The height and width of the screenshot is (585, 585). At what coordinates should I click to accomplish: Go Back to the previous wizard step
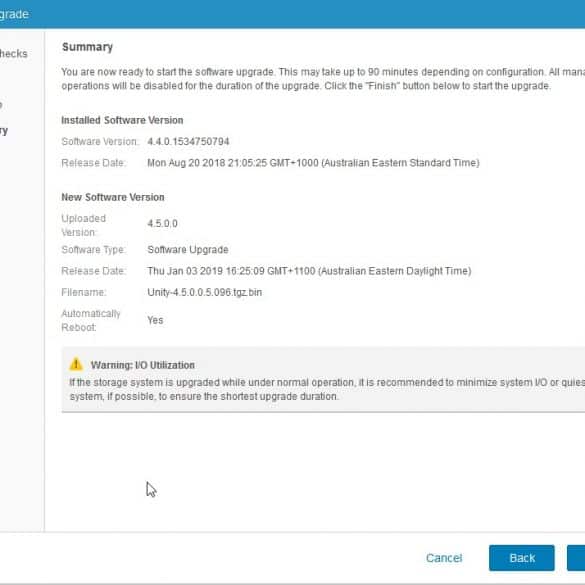(522, 558)
